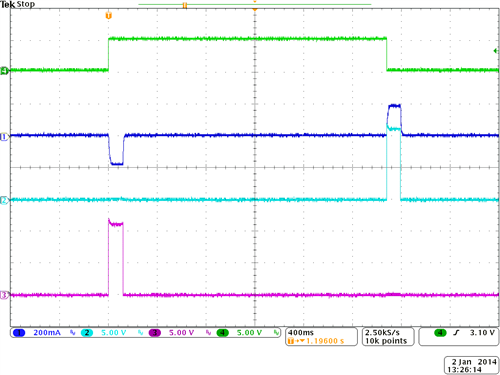
Task: Click the trigger source channel 4 badge
Action: click(440, 333)
